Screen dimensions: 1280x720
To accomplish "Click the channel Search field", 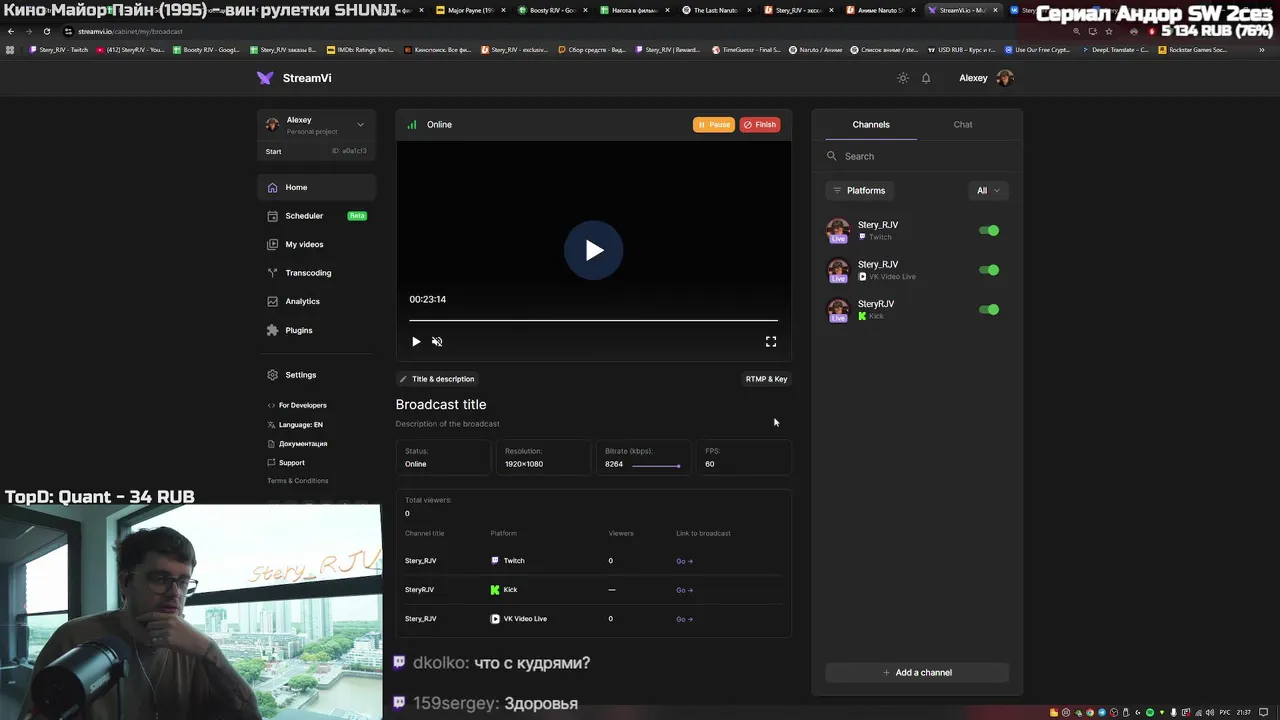I will [x=917, y=156].
